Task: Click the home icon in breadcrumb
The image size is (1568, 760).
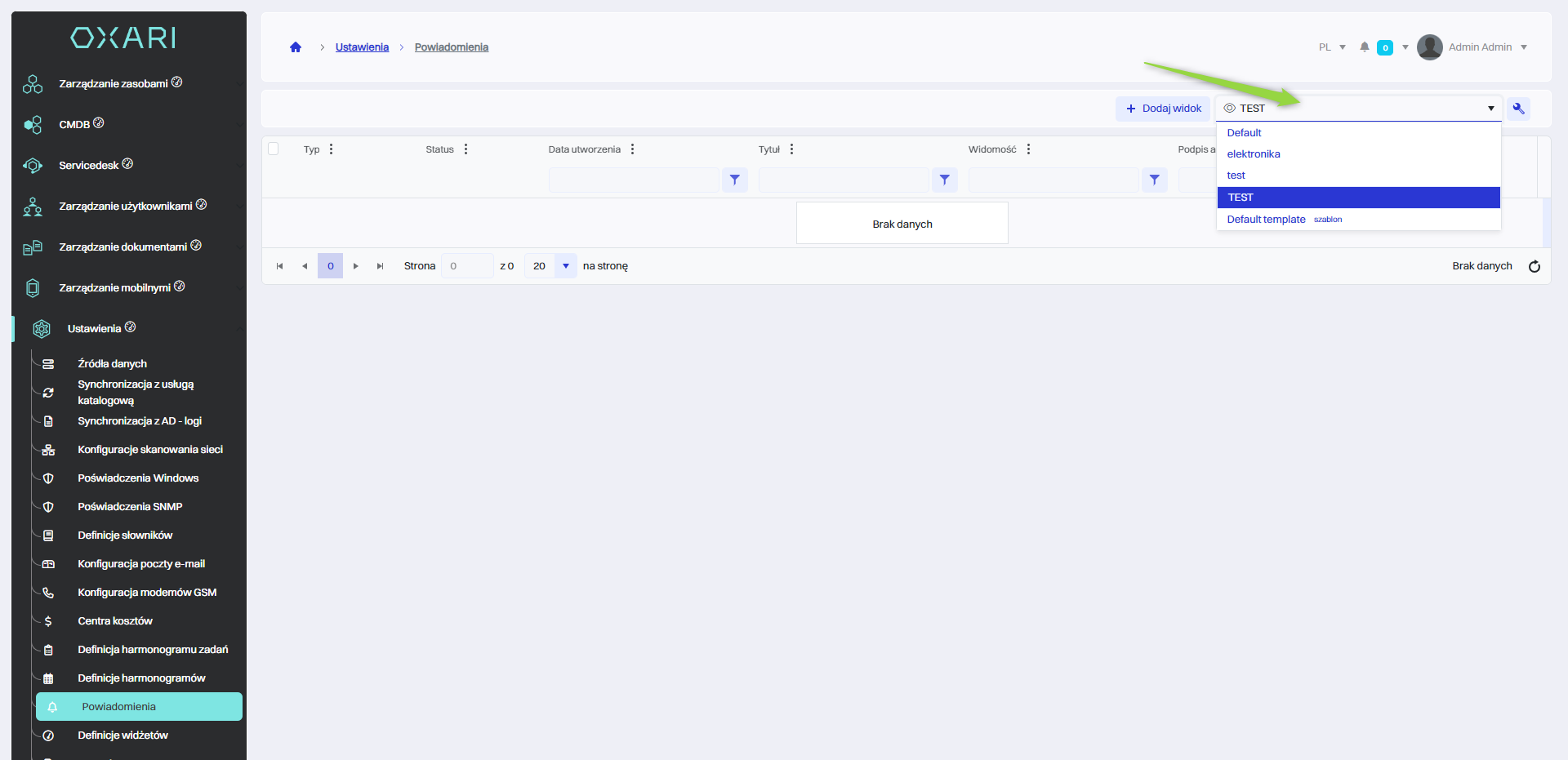Action: click(296, 47)
